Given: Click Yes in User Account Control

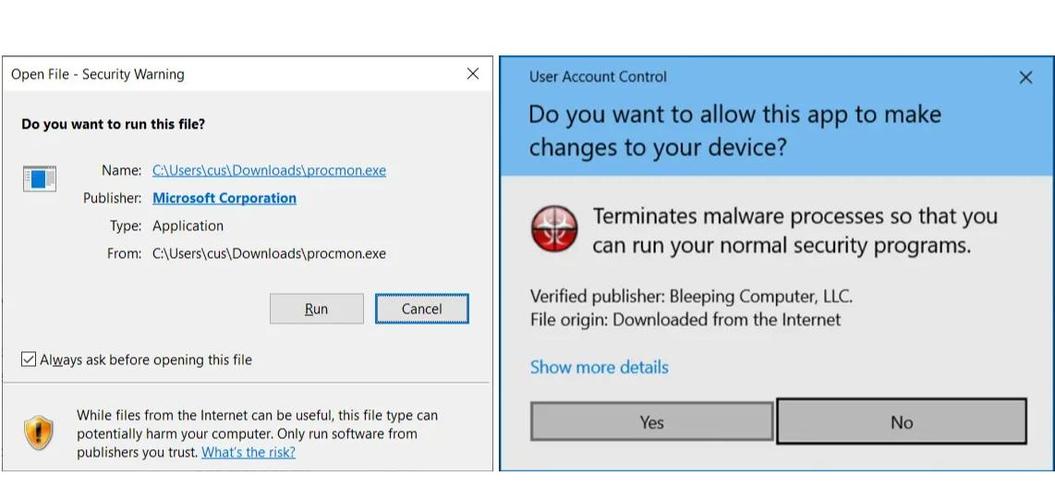Looking at the screenshot, I should click(x=651, y=422).
